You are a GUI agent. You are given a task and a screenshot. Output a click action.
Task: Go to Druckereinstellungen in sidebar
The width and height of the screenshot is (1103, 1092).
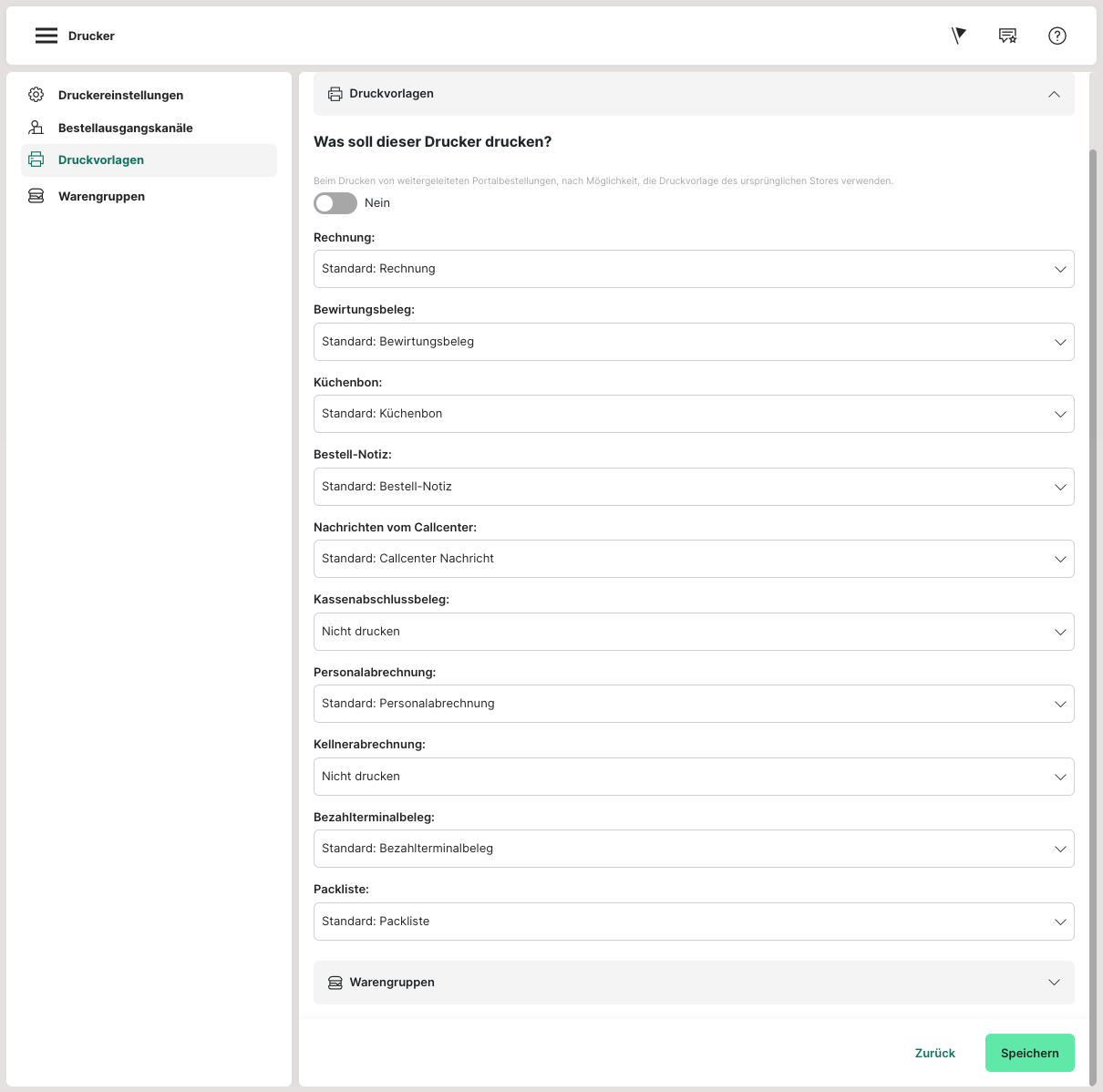[x=120, y=95]
